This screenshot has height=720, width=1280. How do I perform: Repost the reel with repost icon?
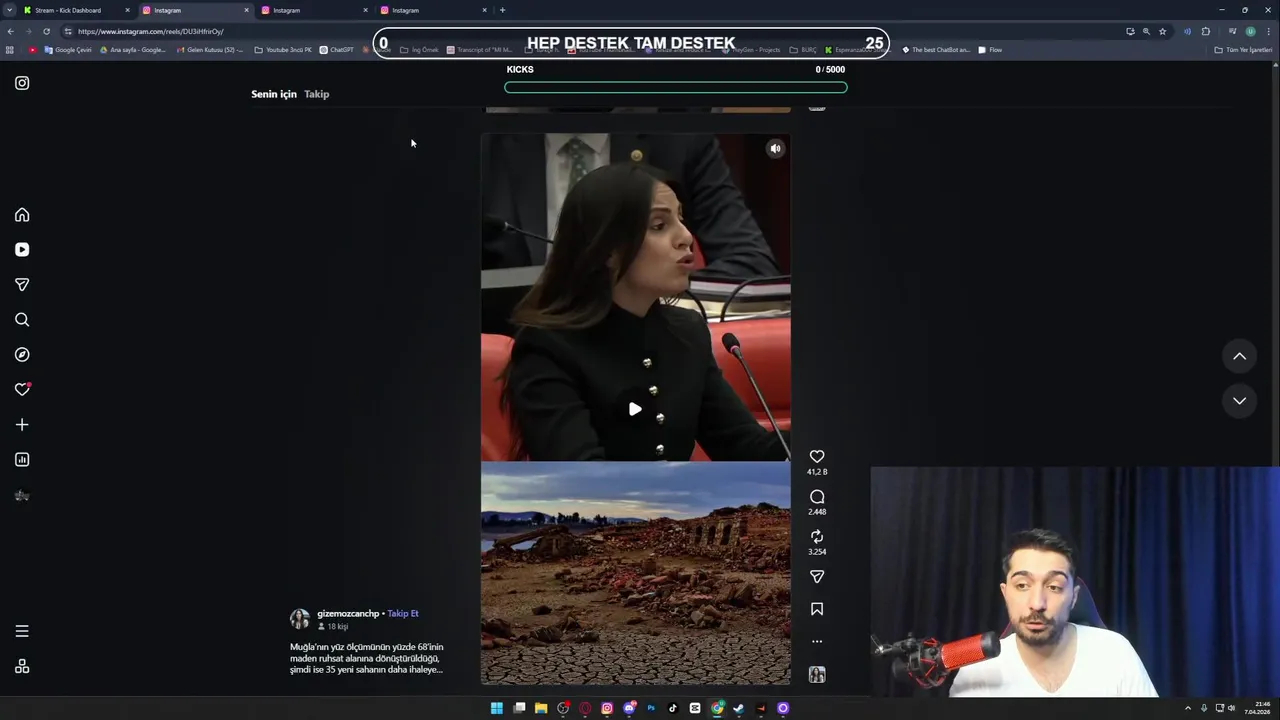(817, 537)
